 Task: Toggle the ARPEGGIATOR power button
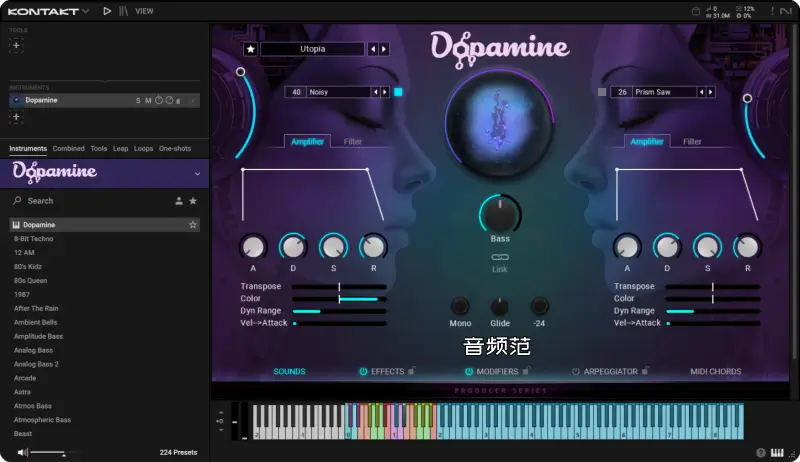point(576,372)
